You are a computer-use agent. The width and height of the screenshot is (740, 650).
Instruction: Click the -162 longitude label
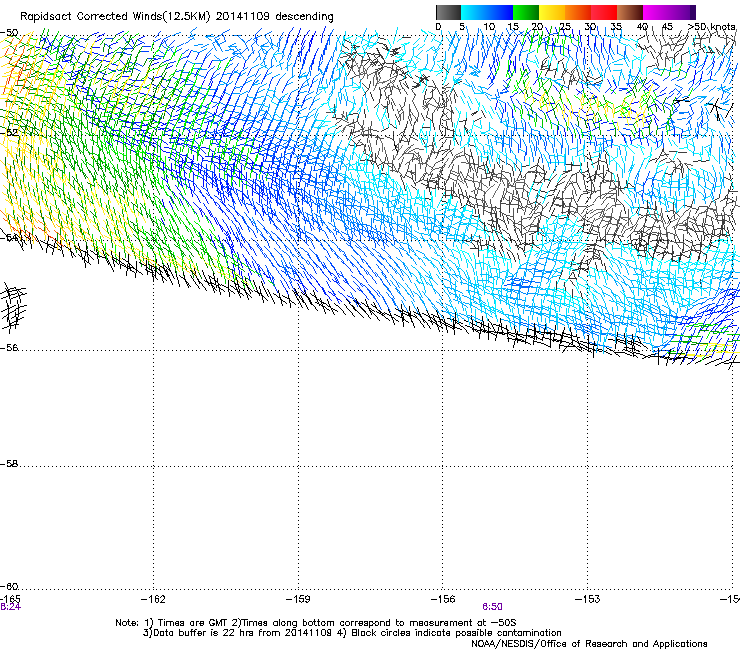coord(153,599)
